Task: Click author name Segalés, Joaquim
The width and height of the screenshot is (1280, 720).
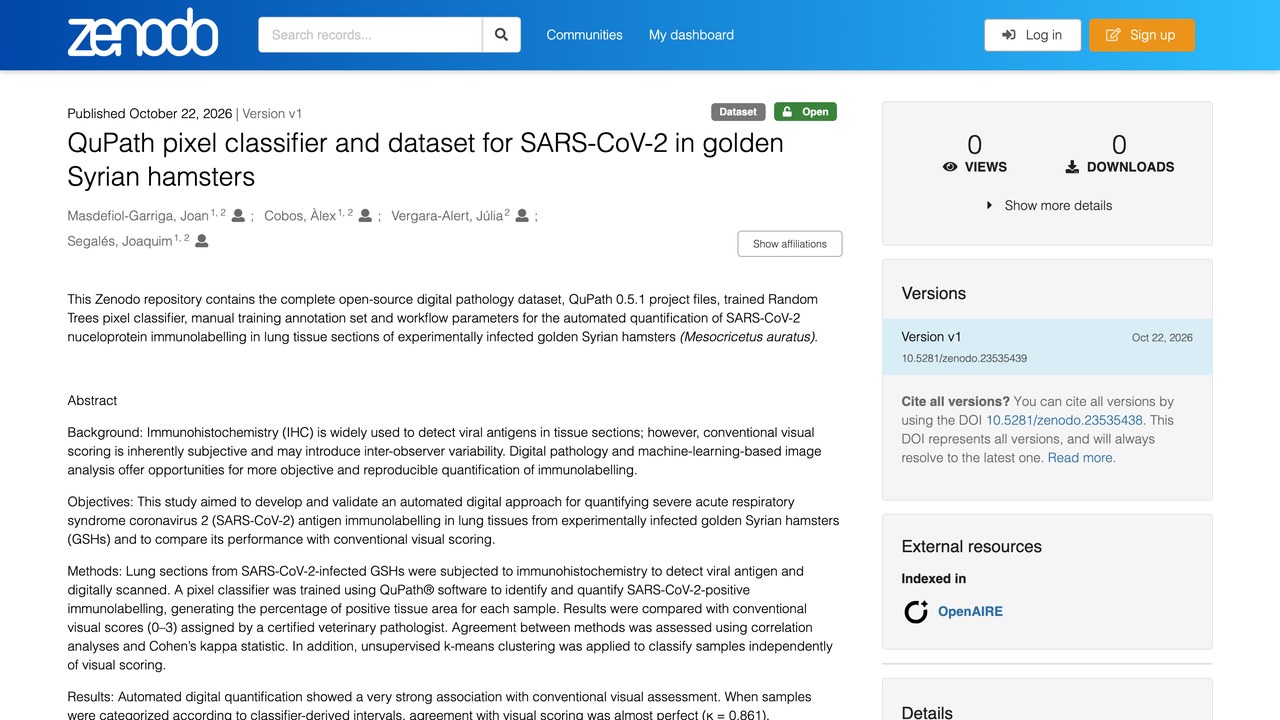Action: 120,241
